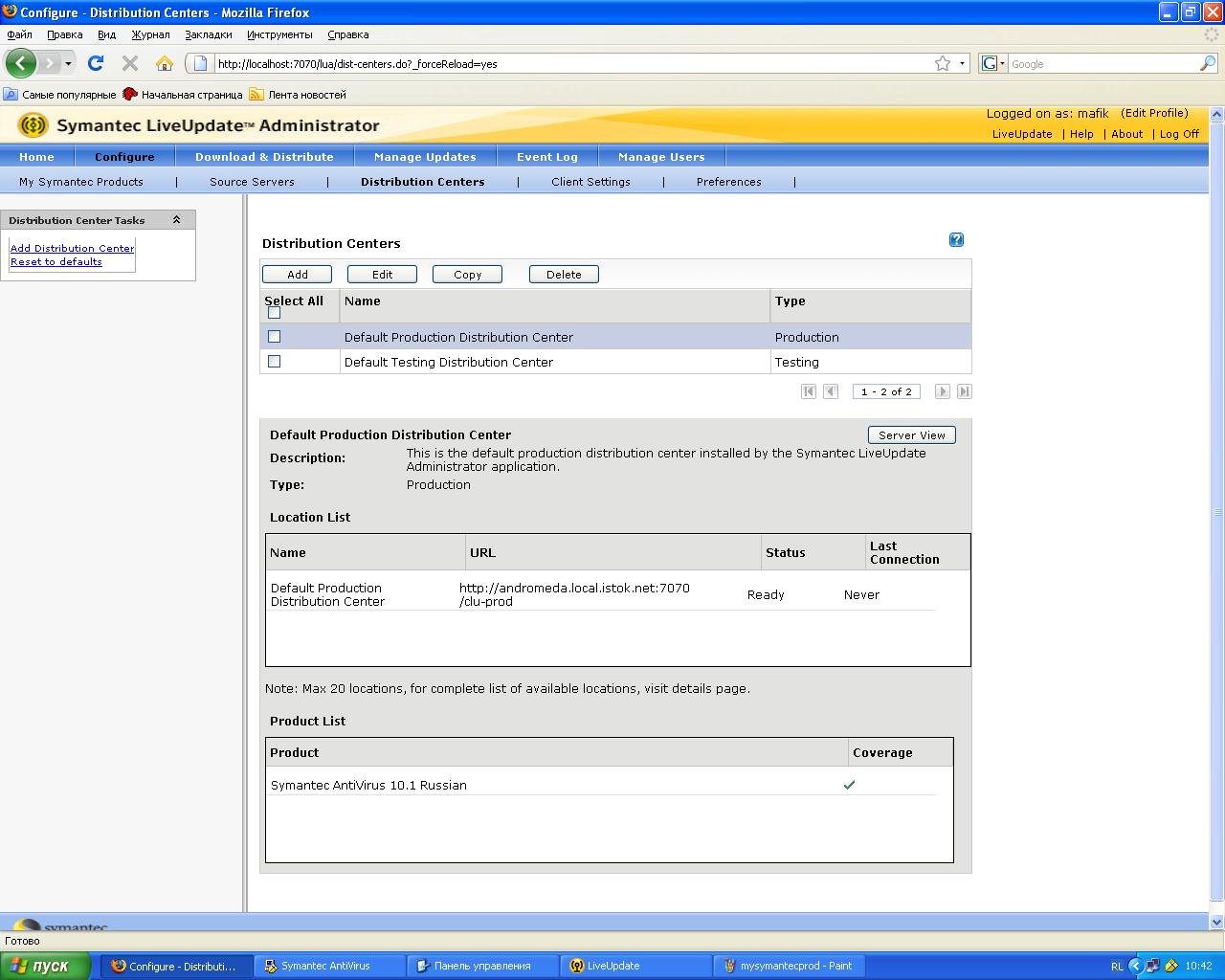The height and width of the screenshot is (980, 1225).
Task: Click the bookmark star icon in address bar
Action: [943, 63]
